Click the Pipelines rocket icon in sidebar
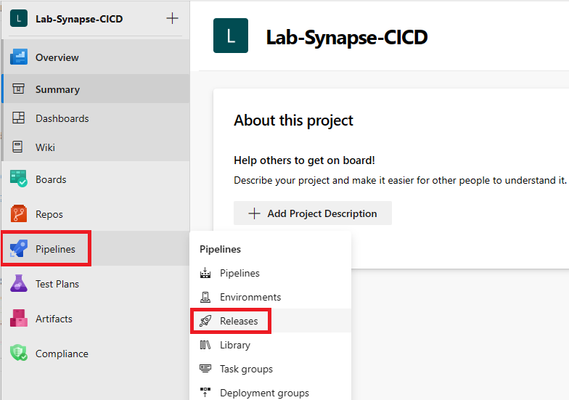The image size is (569, 400). click(19, 248)
